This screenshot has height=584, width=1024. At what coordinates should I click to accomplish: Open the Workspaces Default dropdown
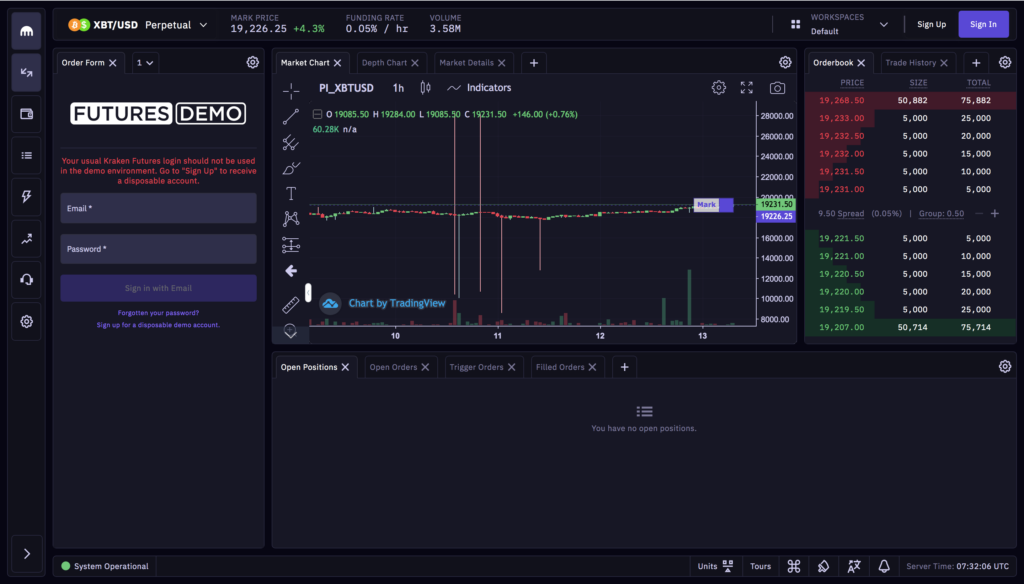point(849,24)
